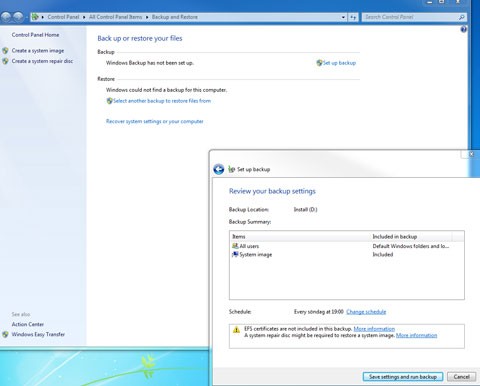Click the forward navigation button in Control Panel window
This screenshot has width=480, height=386.
click(18, 17)
